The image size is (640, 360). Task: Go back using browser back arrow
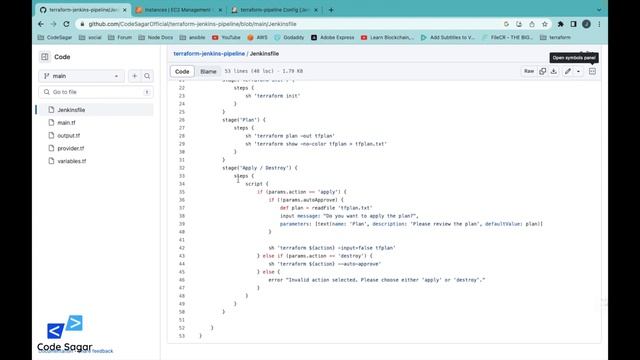[x=41, y=24]
